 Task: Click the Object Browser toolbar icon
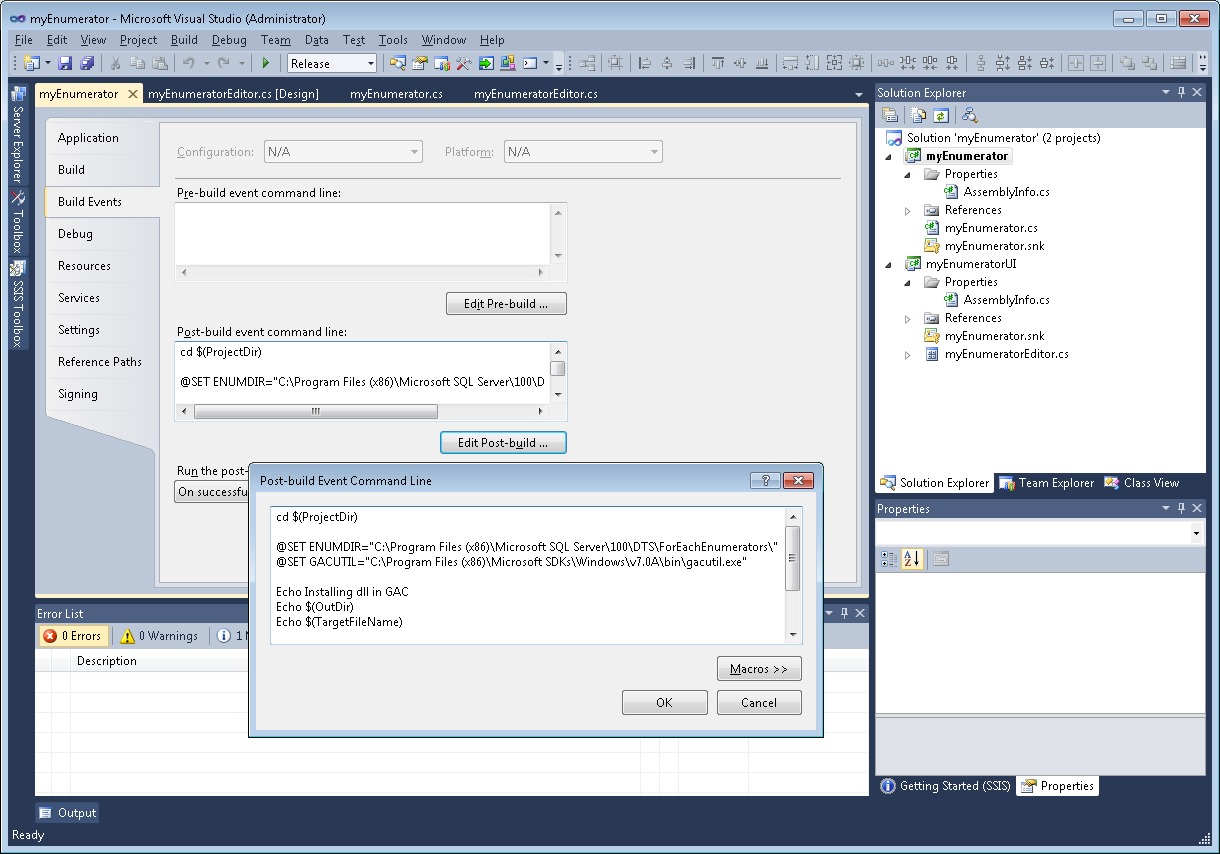tap(442, 63)
